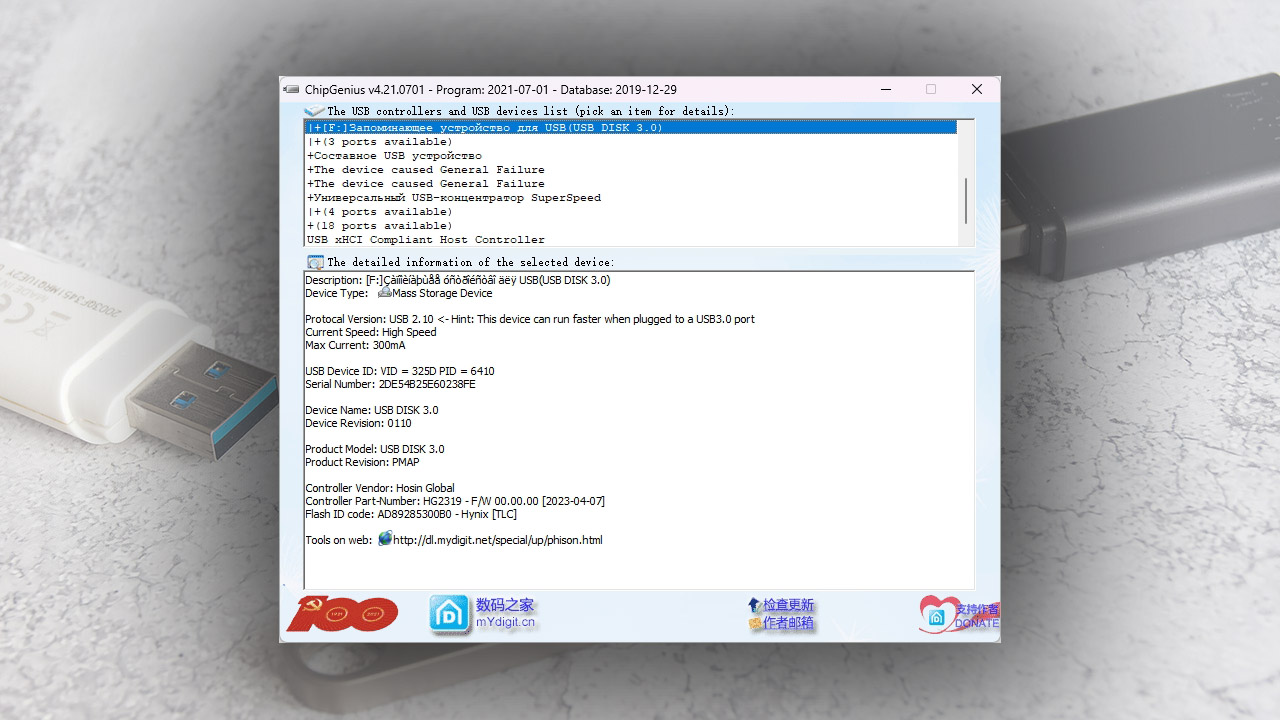
Task: Select the second General Failure device row
Action: (631, 183)
